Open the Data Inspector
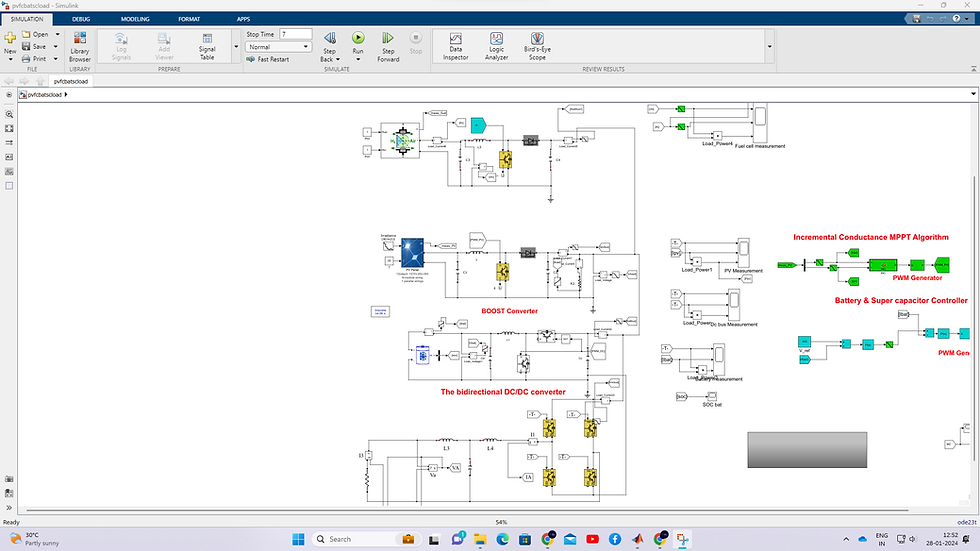Viewport: 980px width, 551px height. click(456, 46)
